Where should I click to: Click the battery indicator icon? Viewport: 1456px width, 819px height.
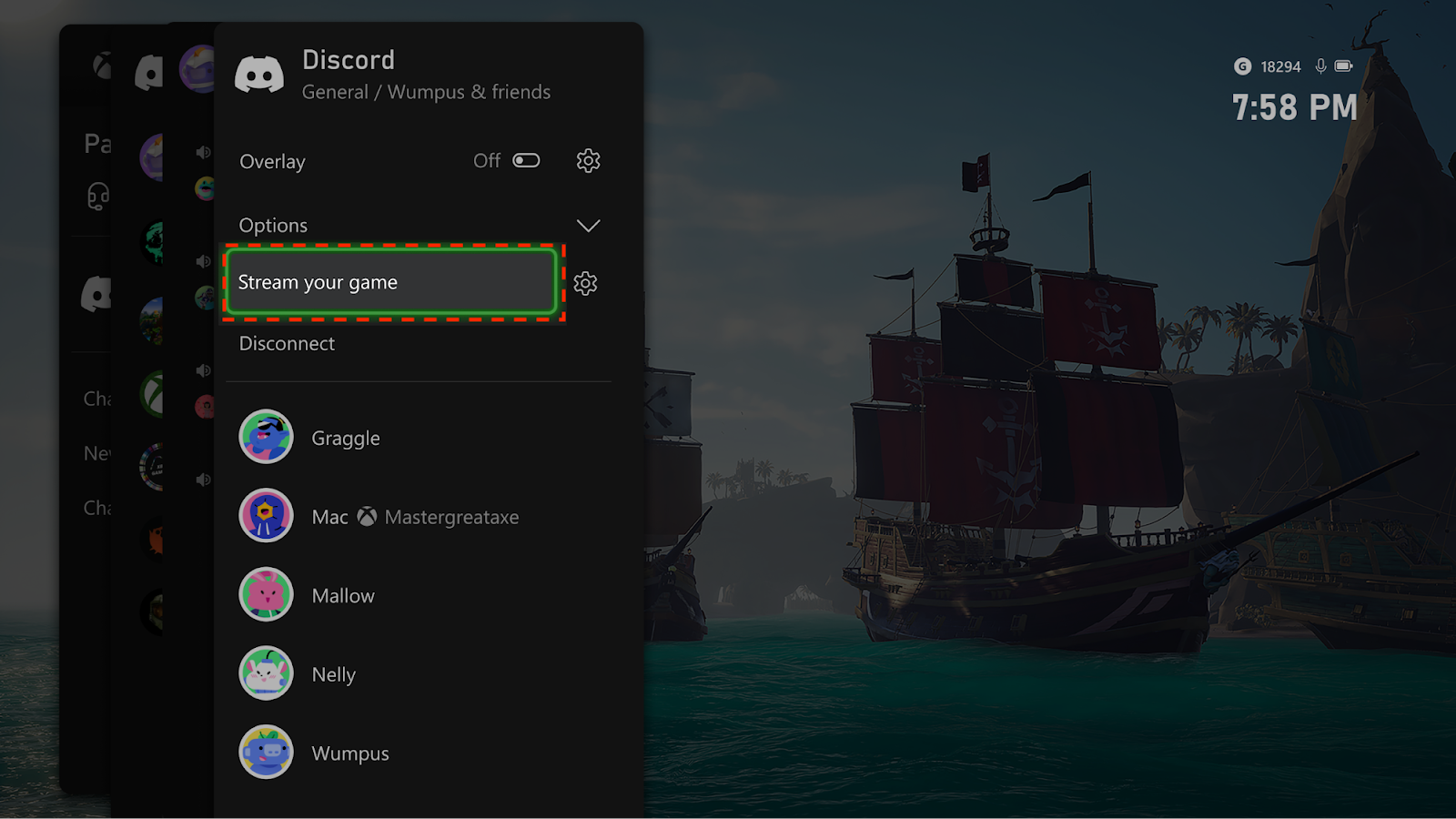coord(1343,66)
